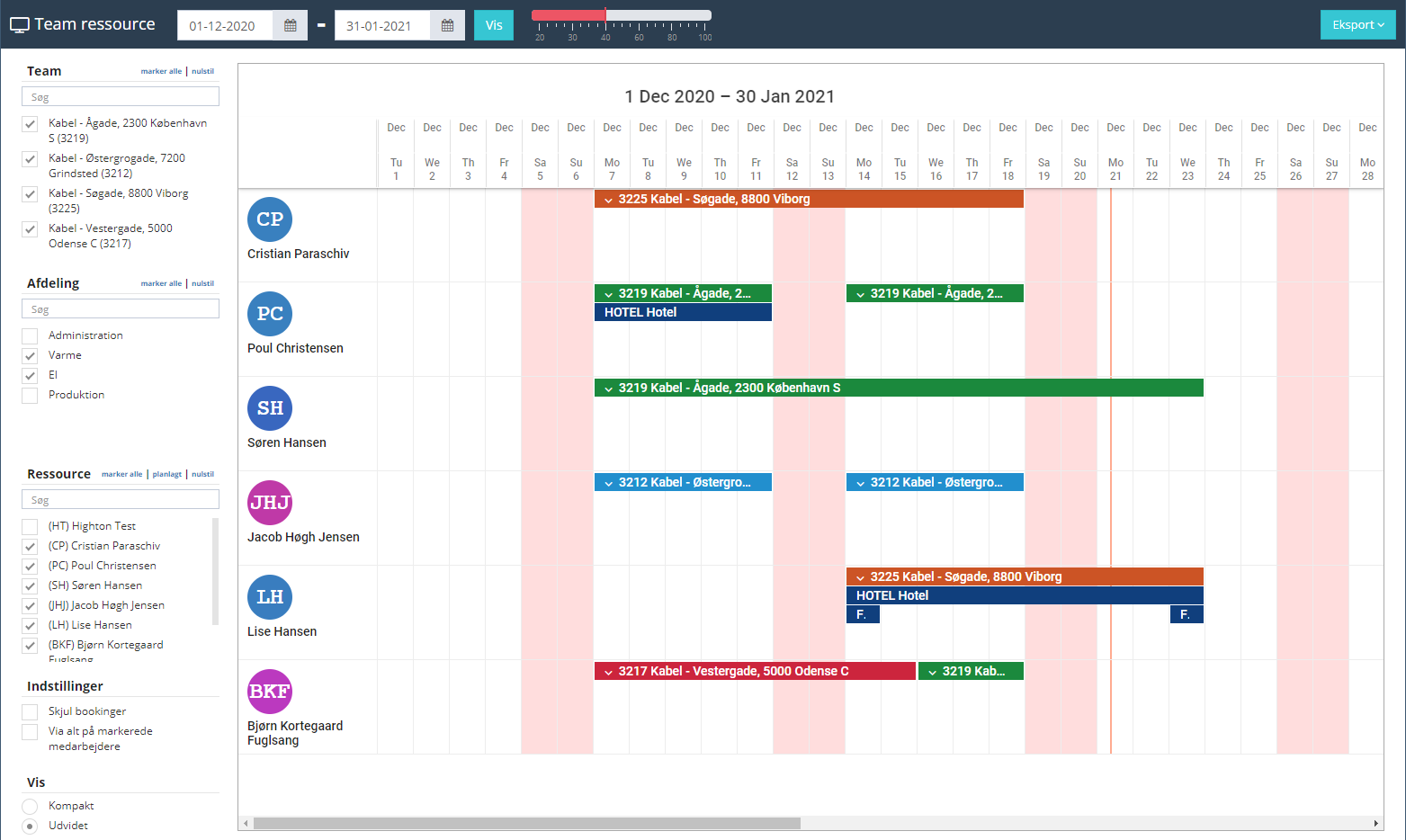This screenshot has height=840, width=1406.
Task: Uncheck Kabel - Søgade, 8800 Viborg team
Action: click(x=30, y=194)
